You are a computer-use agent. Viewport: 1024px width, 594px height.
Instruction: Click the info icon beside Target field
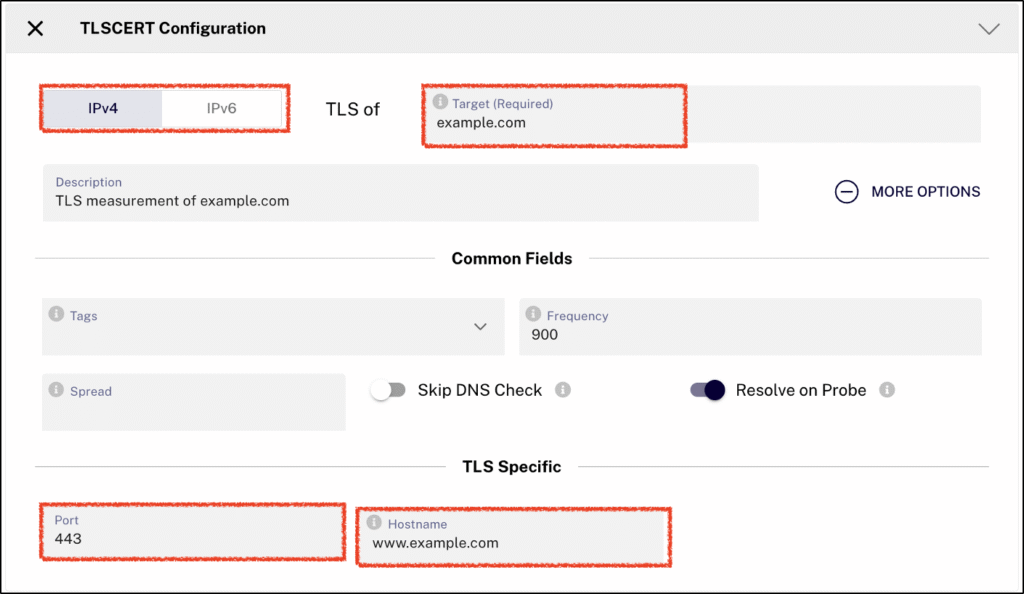pyautogui.click(x=440, y=103)
